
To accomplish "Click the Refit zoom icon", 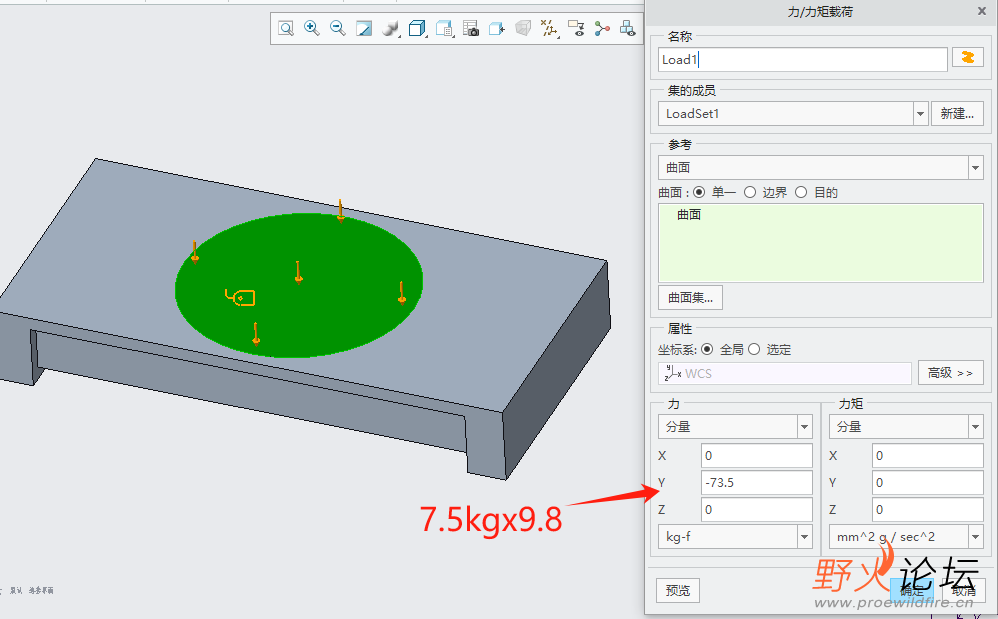I will coord(286,28).
